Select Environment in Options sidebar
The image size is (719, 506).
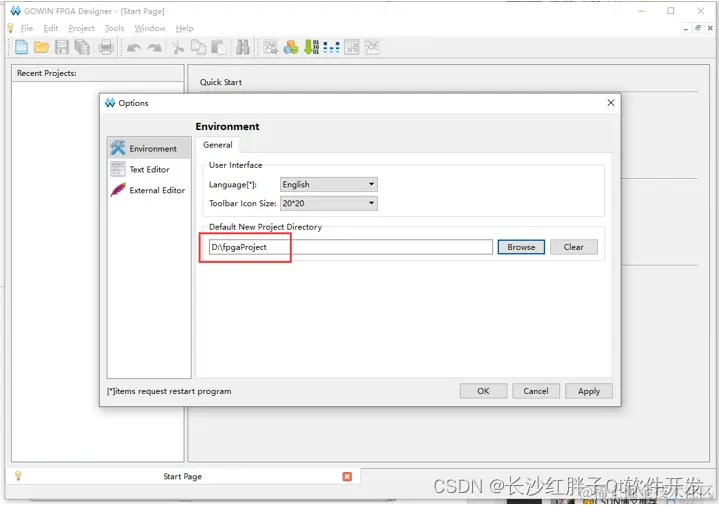[149, 148]
